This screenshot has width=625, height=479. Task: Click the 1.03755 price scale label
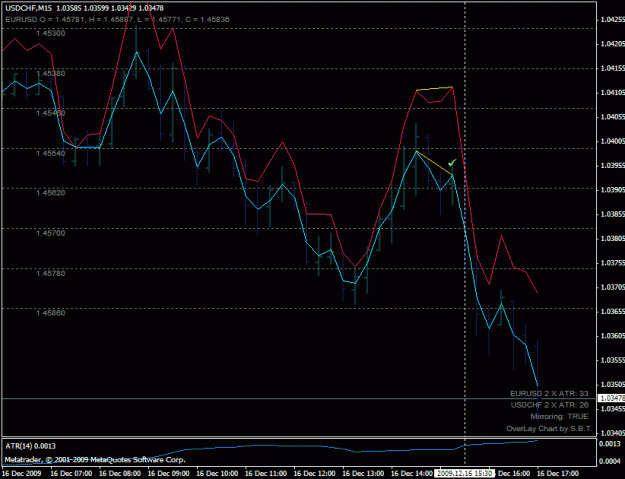pos(613,263)
